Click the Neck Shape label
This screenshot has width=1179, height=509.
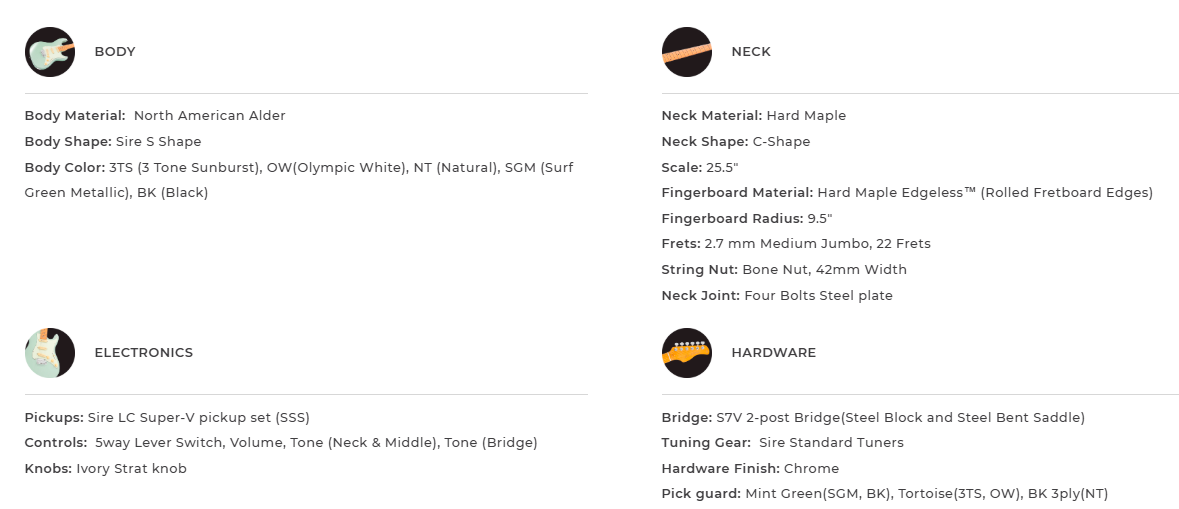[x=705, y=142]
